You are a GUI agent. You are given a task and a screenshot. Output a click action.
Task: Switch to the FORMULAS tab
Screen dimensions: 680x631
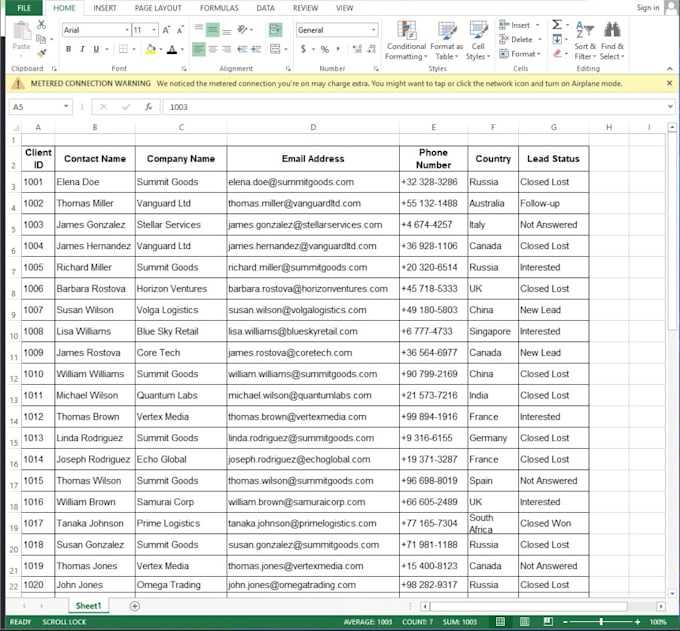(x=219, y=8)
